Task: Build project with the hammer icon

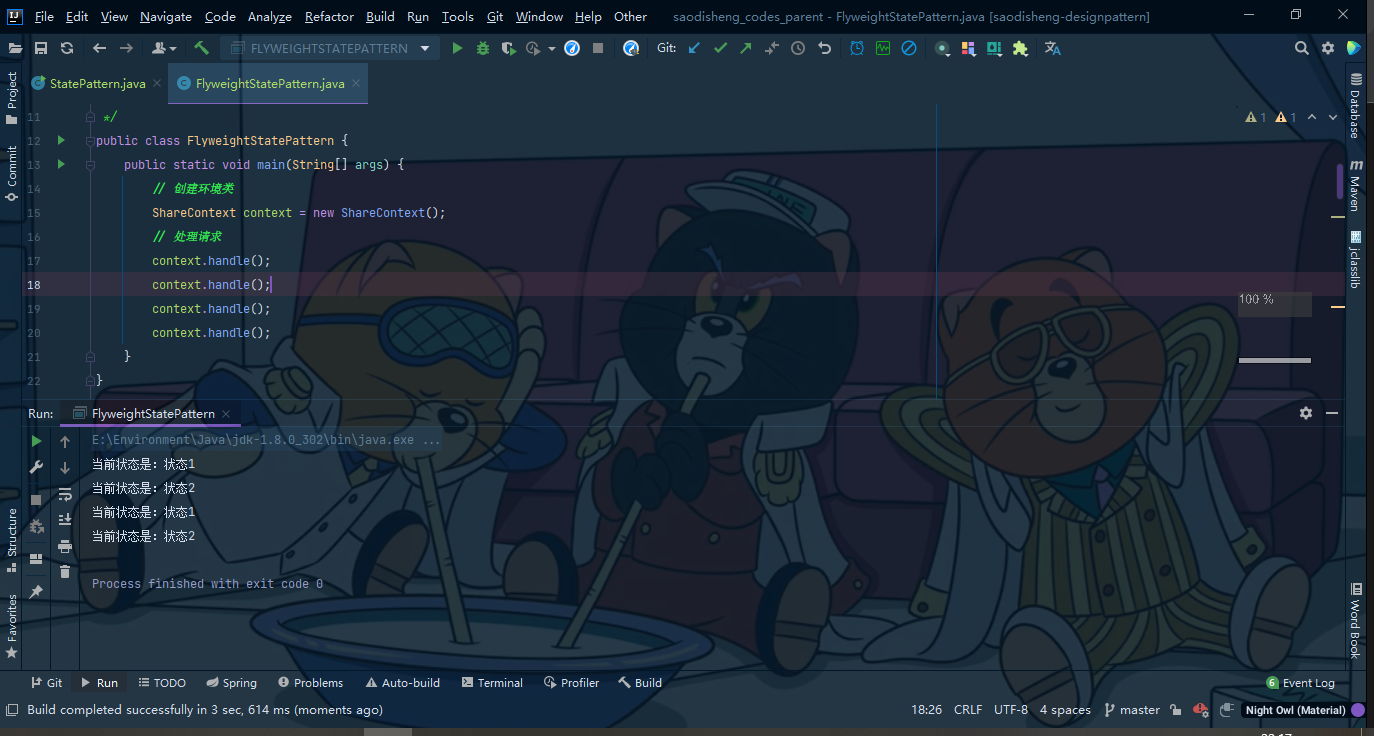Action: click(x=202, y=48)
